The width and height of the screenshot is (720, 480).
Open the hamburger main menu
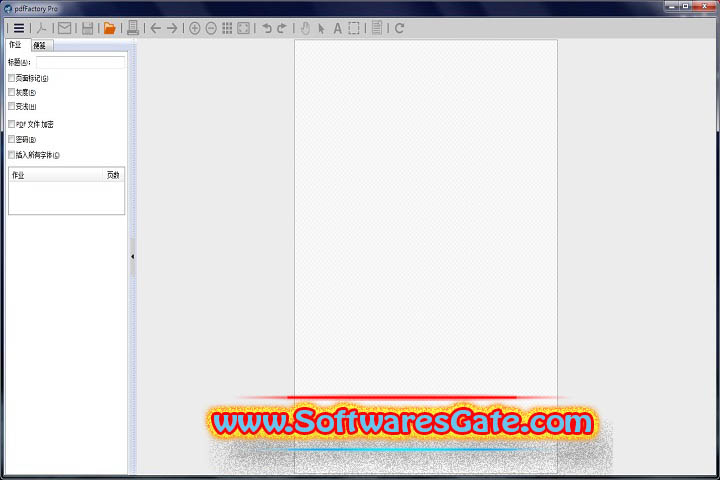click(x=19, y=28)
